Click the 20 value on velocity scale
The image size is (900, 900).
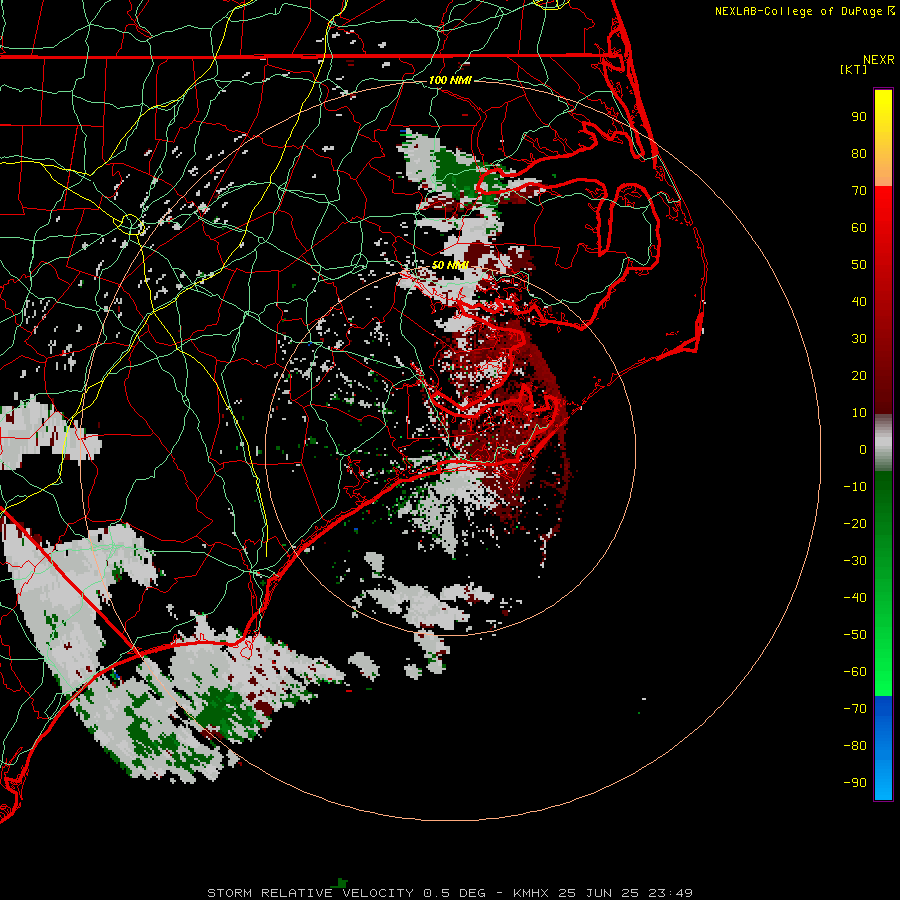pyautogui.click(x=859, y=376)
